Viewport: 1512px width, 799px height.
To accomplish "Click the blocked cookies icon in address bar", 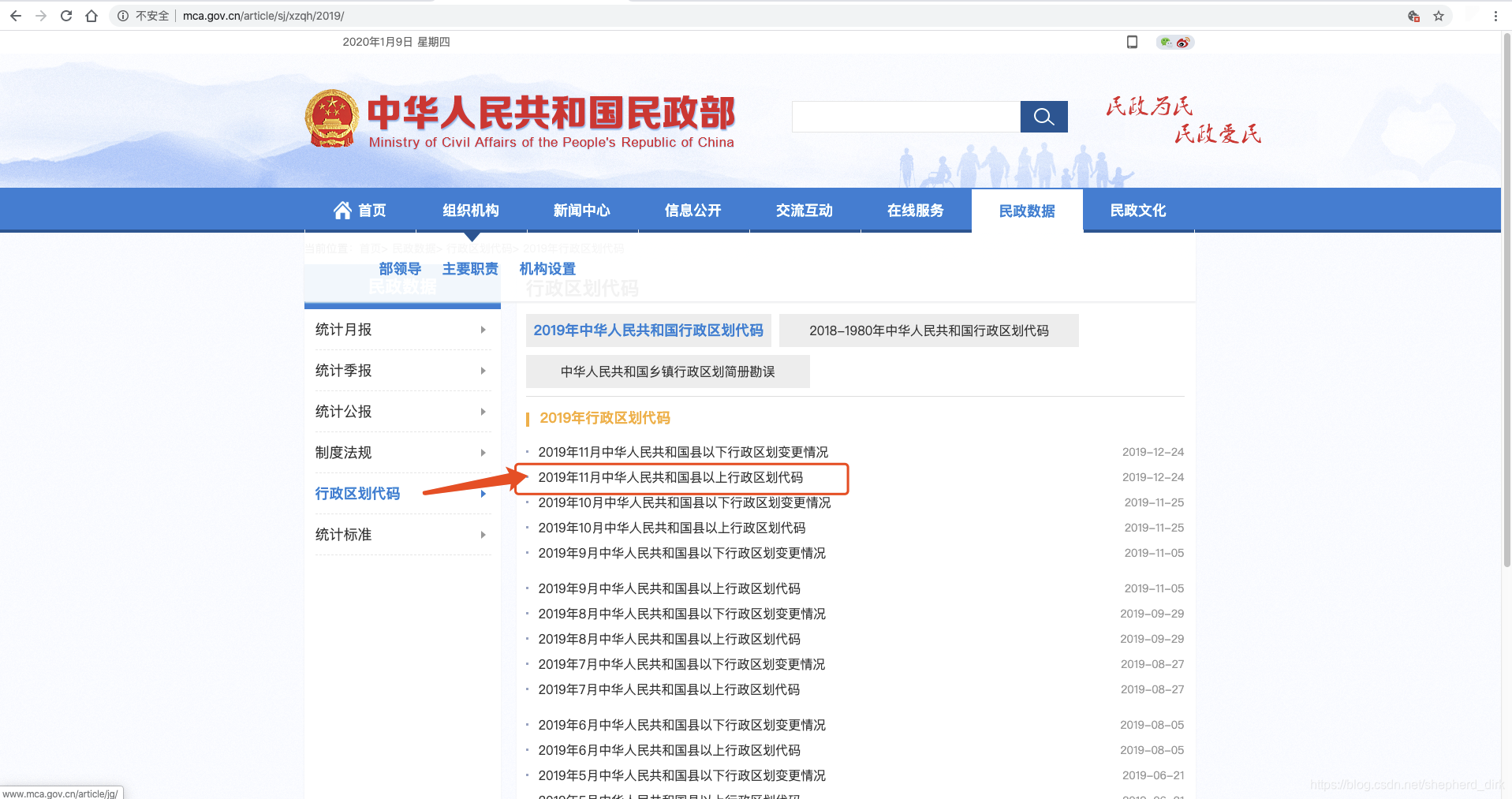I will pos(1413,16).
